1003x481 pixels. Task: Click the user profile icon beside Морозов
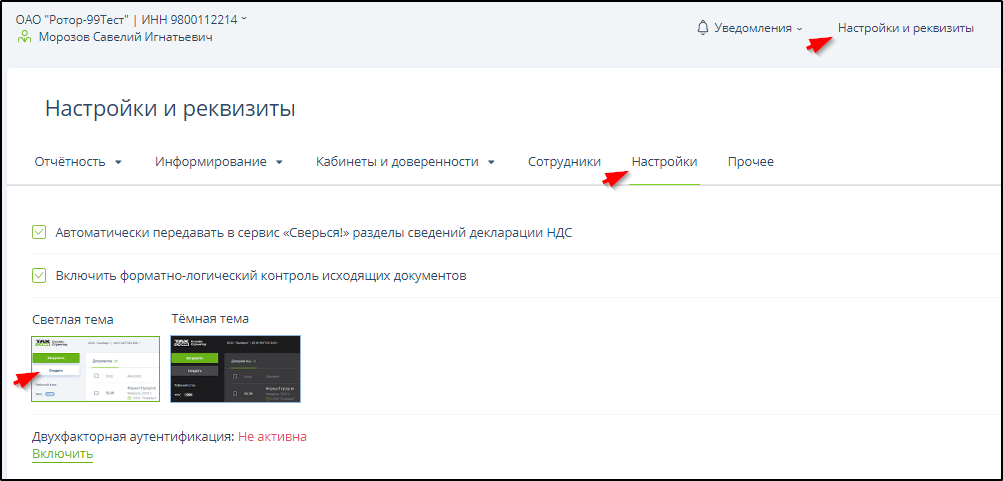(x=25, y=37)
